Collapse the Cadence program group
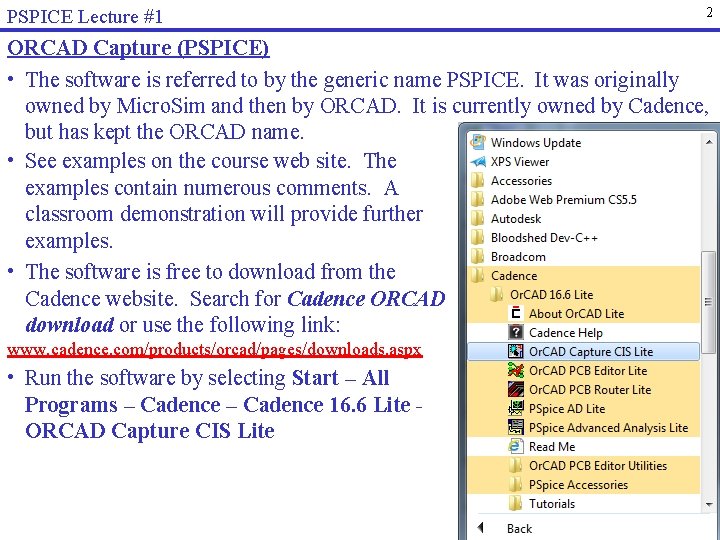720x540 pixels. [x=584, y=276]
